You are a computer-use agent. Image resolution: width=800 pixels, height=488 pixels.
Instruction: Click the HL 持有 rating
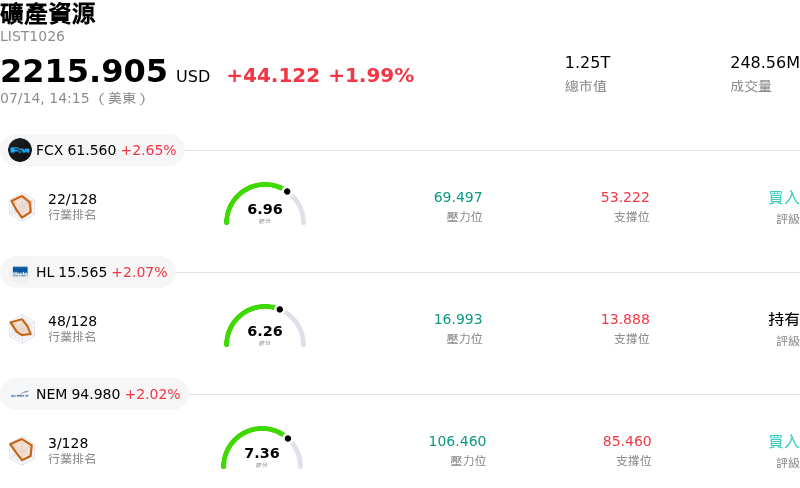tap(784, 319)
